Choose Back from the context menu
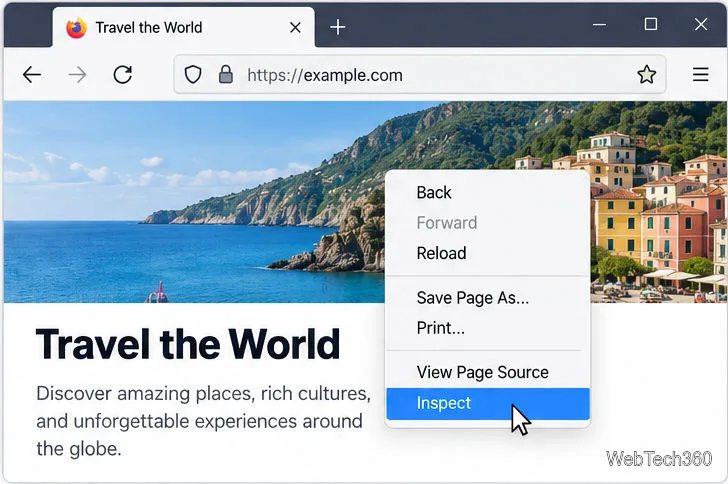728x484 pixels. click(488, 192)
